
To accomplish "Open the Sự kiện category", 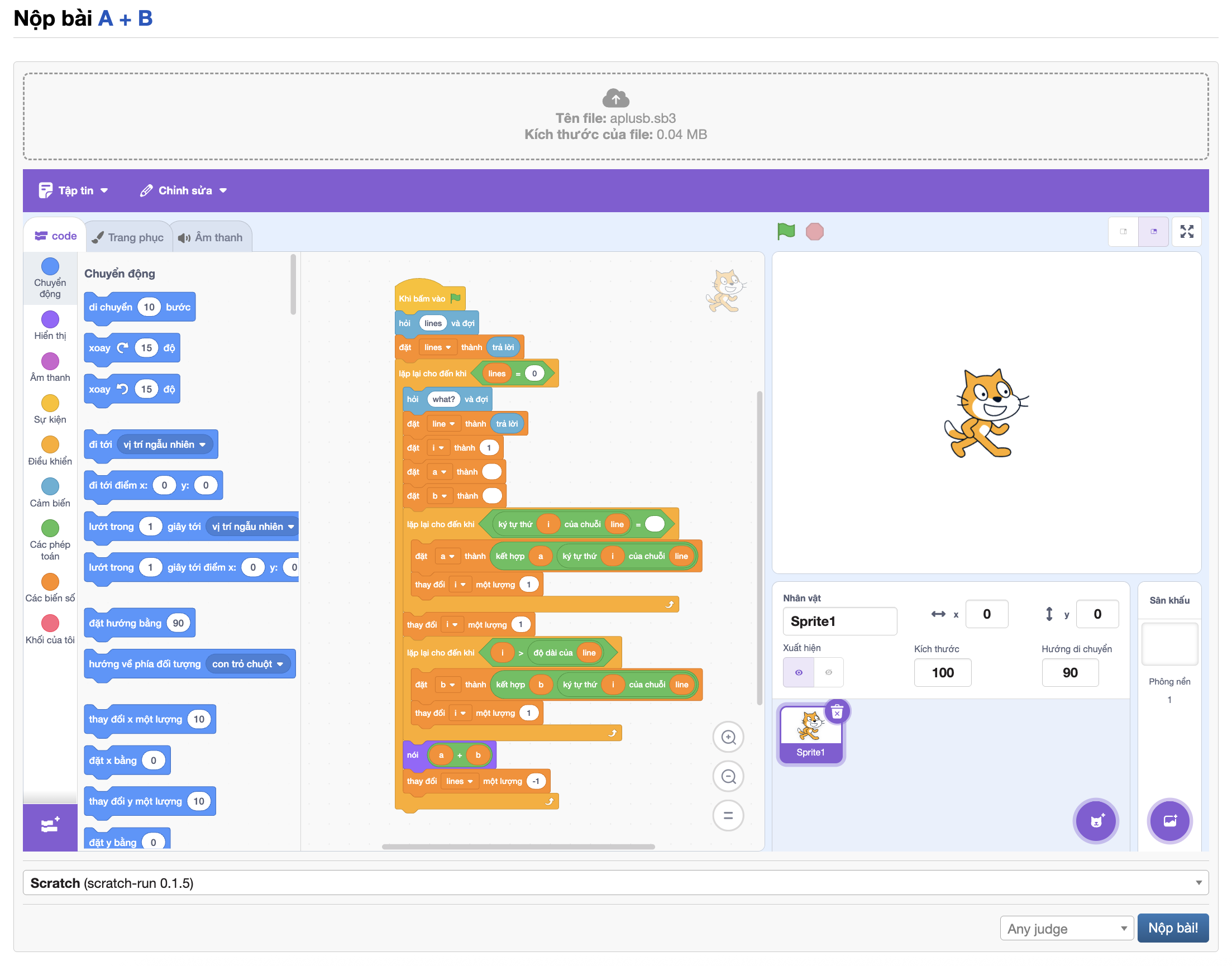I will coord(50,409).
